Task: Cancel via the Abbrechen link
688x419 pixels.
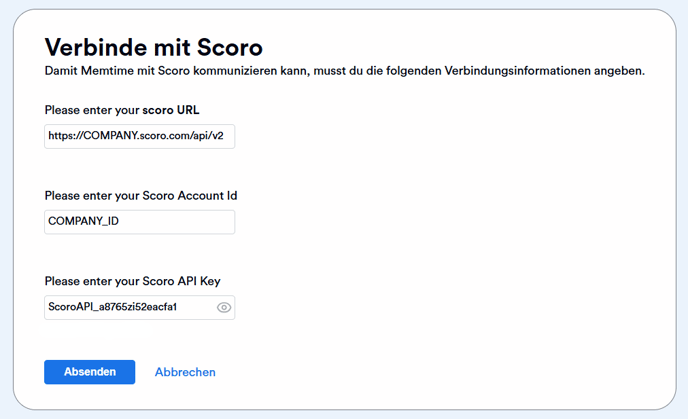Action: click(x=185, y=372)
